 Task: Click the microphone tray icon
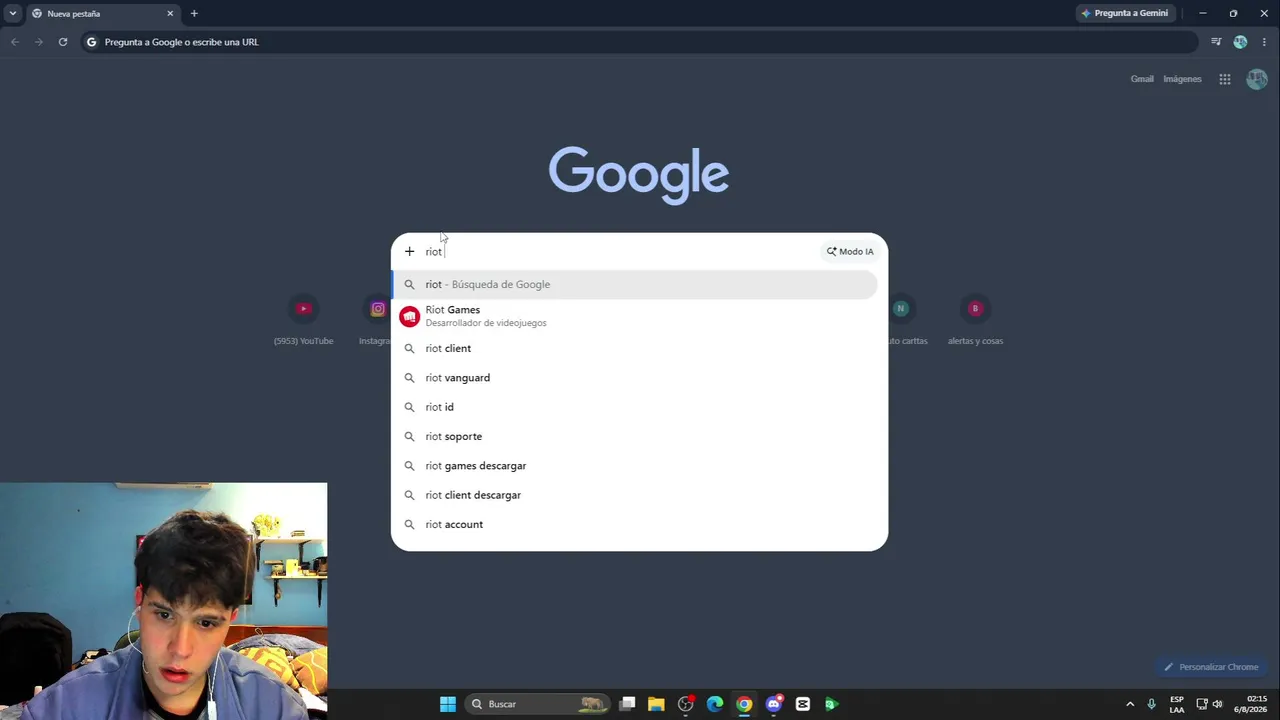pyautogui.click(x=1152, y=704)
